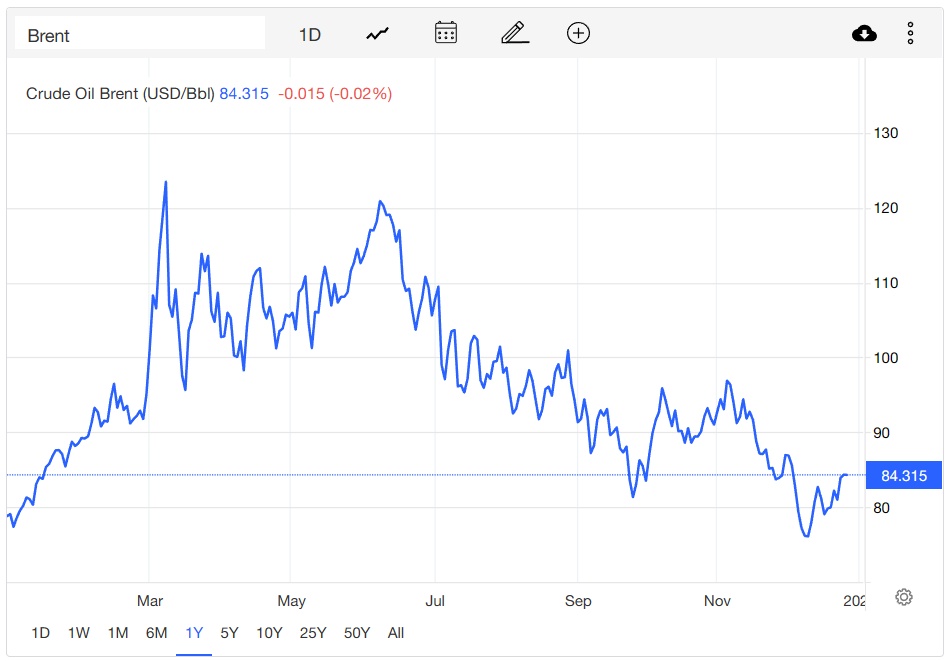949x661 pixels.
Task: Switch to the 1D time range
Action: (41, 633)
